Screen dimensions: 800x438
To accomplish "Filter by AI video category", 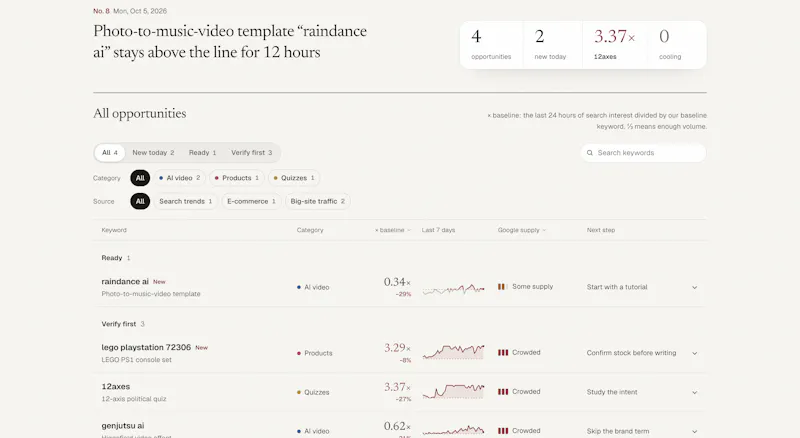I will [x=180, y=178].
